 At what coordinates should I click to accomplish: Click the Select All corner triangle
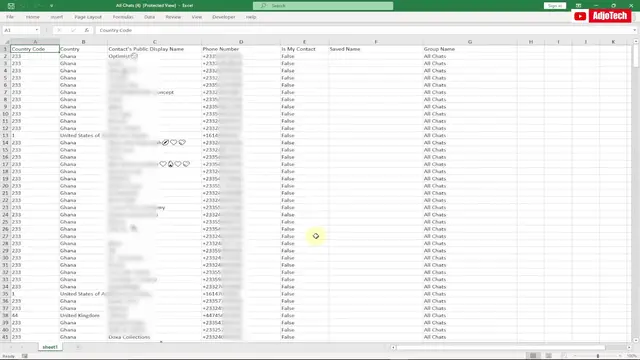6,42
